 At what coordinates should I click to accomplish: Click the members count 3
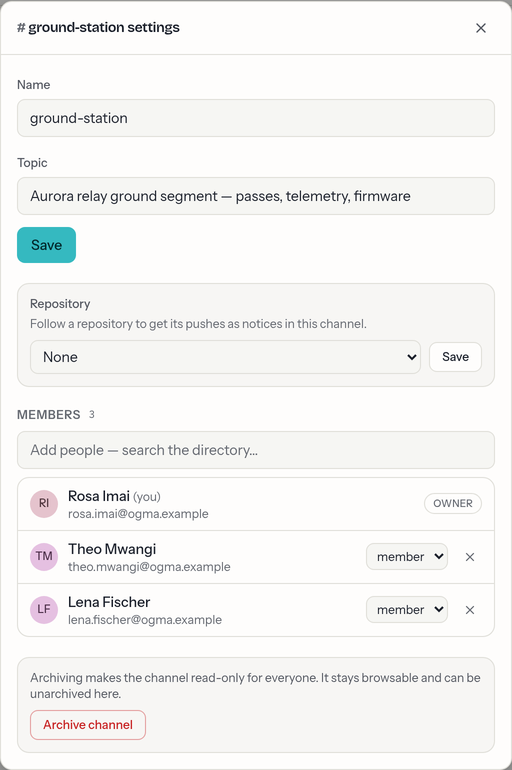91,415
